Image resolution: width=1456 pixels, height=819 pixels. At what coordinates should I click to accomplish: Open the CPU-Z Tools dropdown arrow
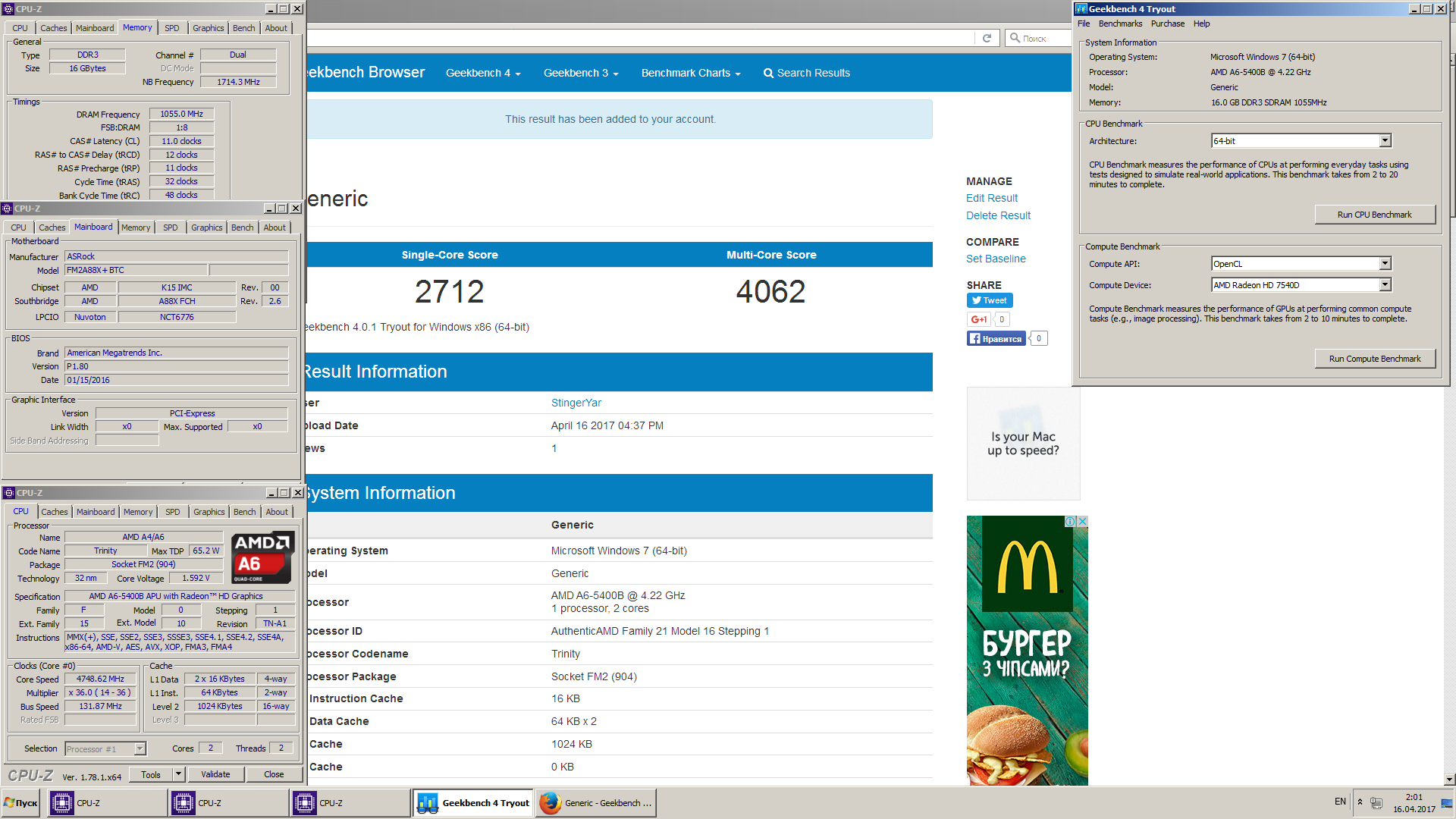click(178, 774)
